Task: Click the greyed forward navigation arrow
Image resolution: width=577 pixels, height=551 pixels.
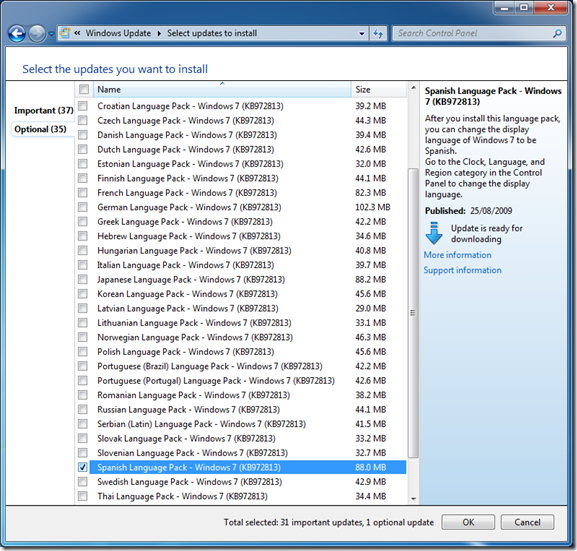Action: [x=37, y=34]
